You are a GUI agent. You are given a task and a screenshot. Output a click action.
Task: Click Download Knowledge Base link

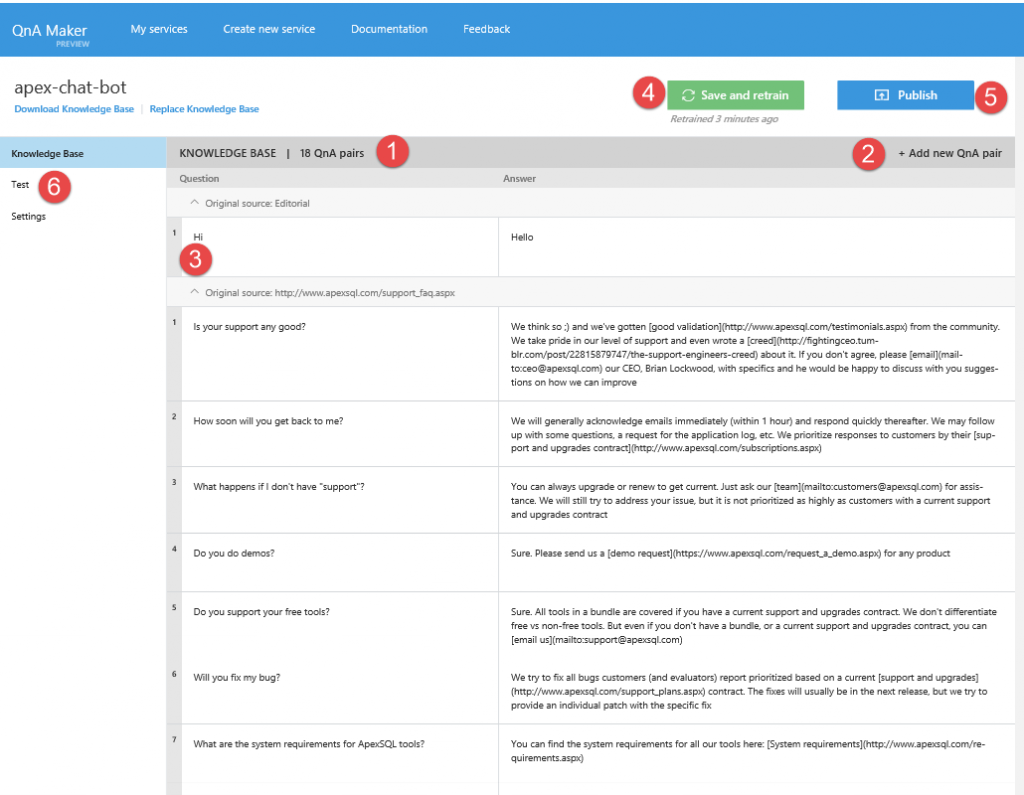pos(74,108)
